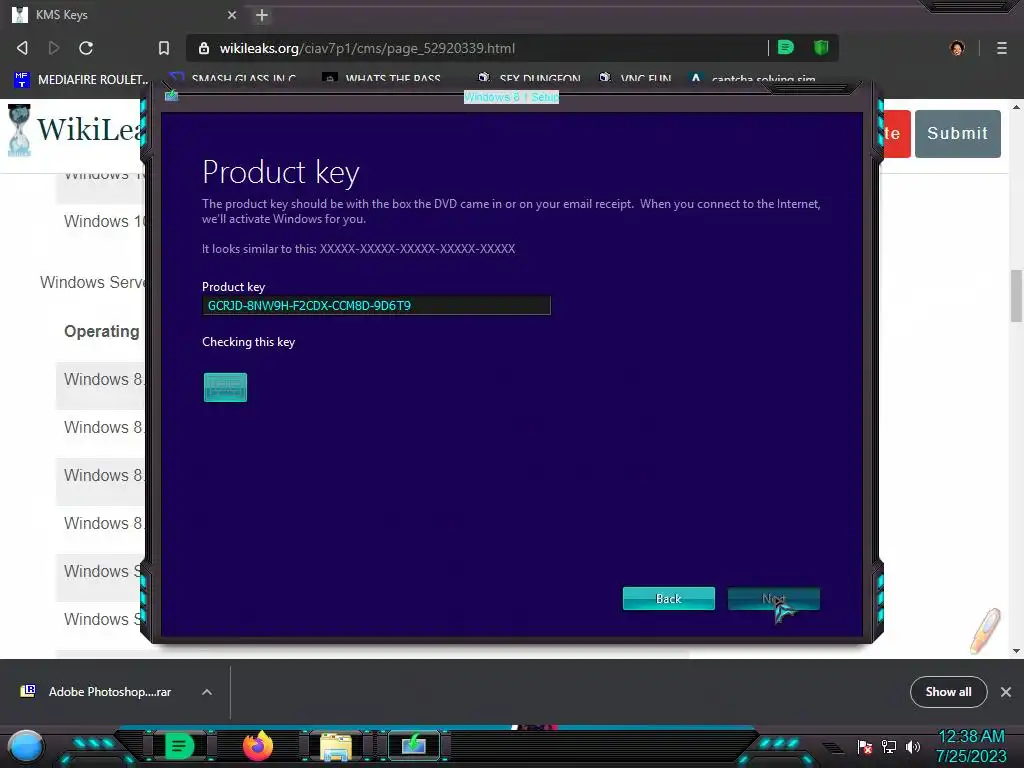This screenshot has height=768, width=1024.
Task: Go back using the browser back arrow
Action: (22, 48)
